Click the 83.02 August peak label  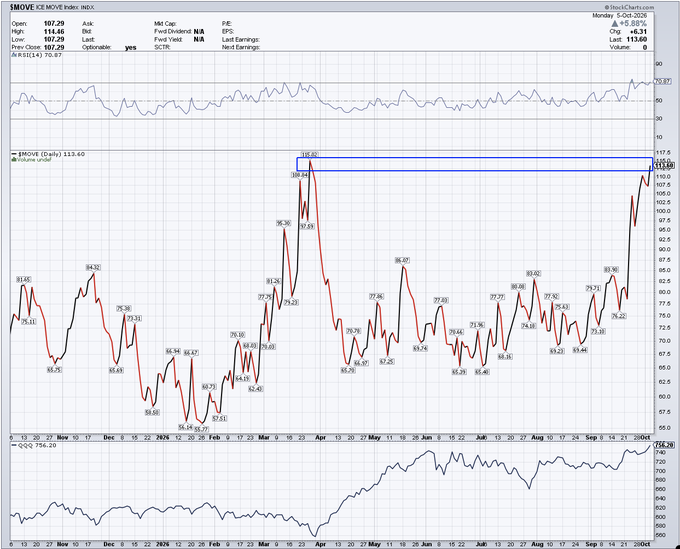coord(533,274)
